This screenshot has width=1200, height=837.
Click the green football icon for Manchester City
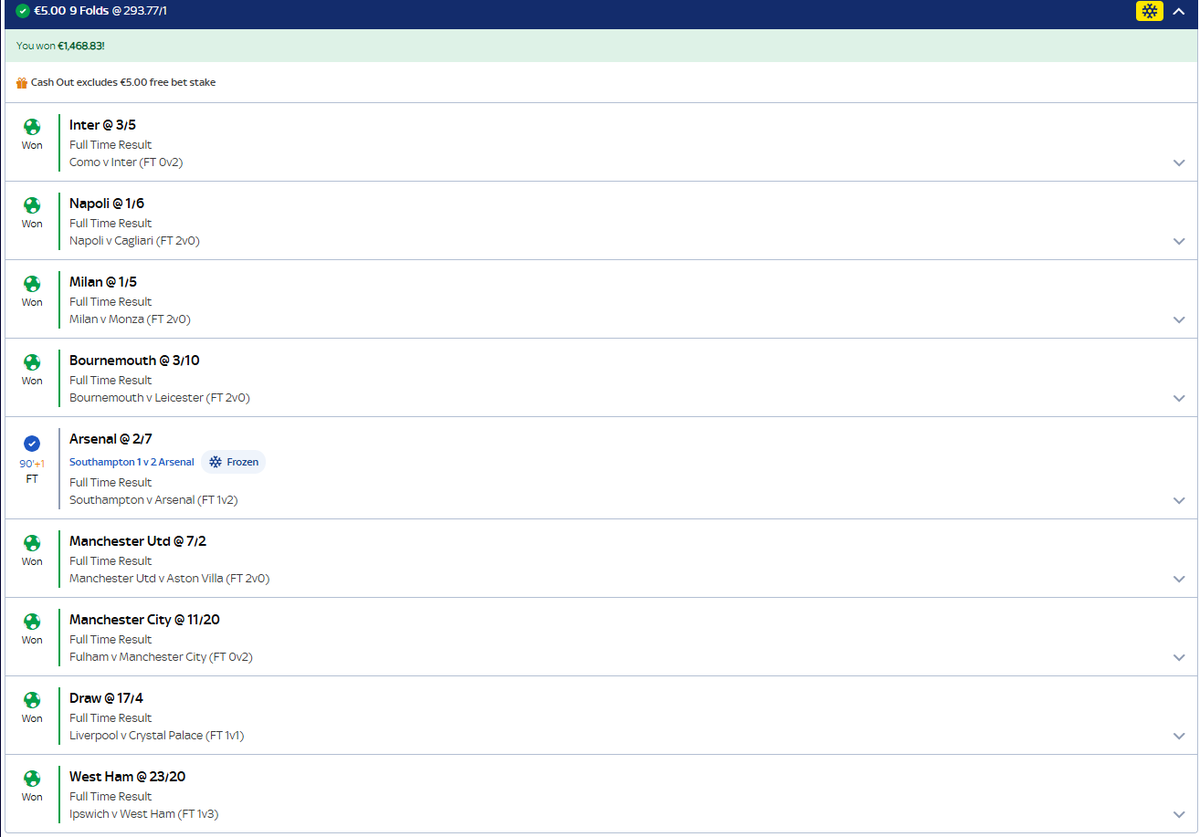click(32, 621)
